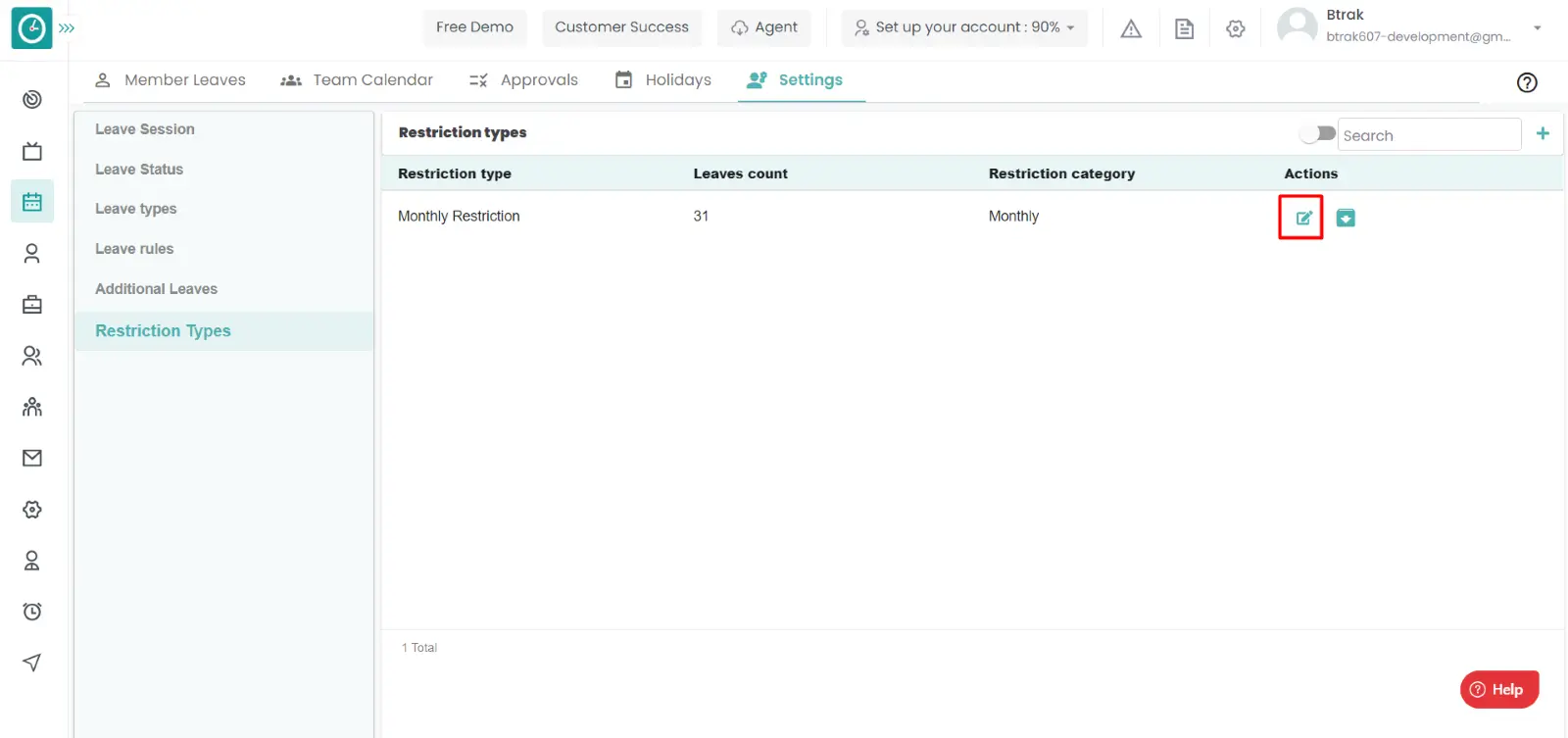This screenshot has width=1568, height=738.
Task: Switch to the Approvals tab
Action: point(523,80)
